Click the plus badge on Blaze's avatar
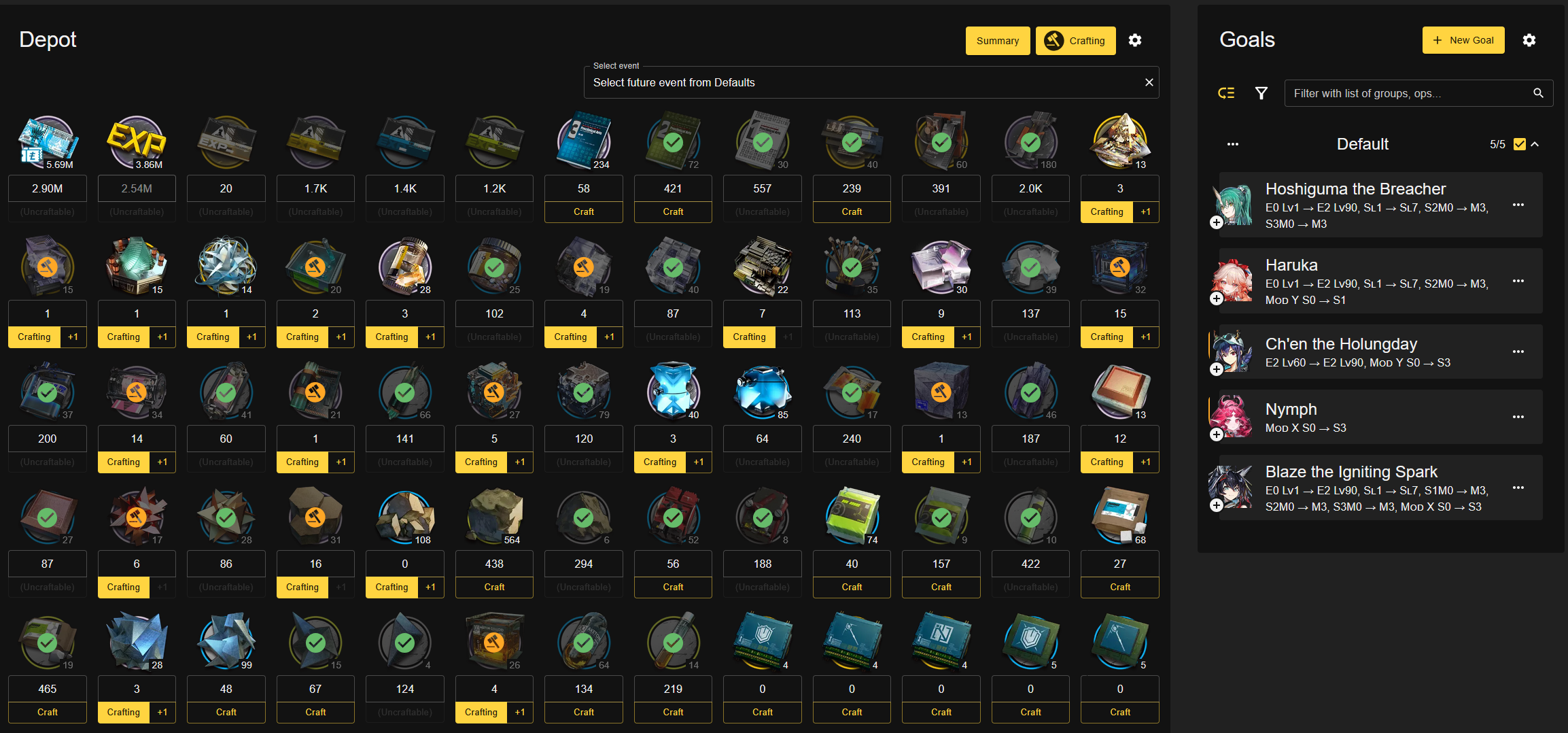This screenshot has height=733, width=1568. 1217,505
